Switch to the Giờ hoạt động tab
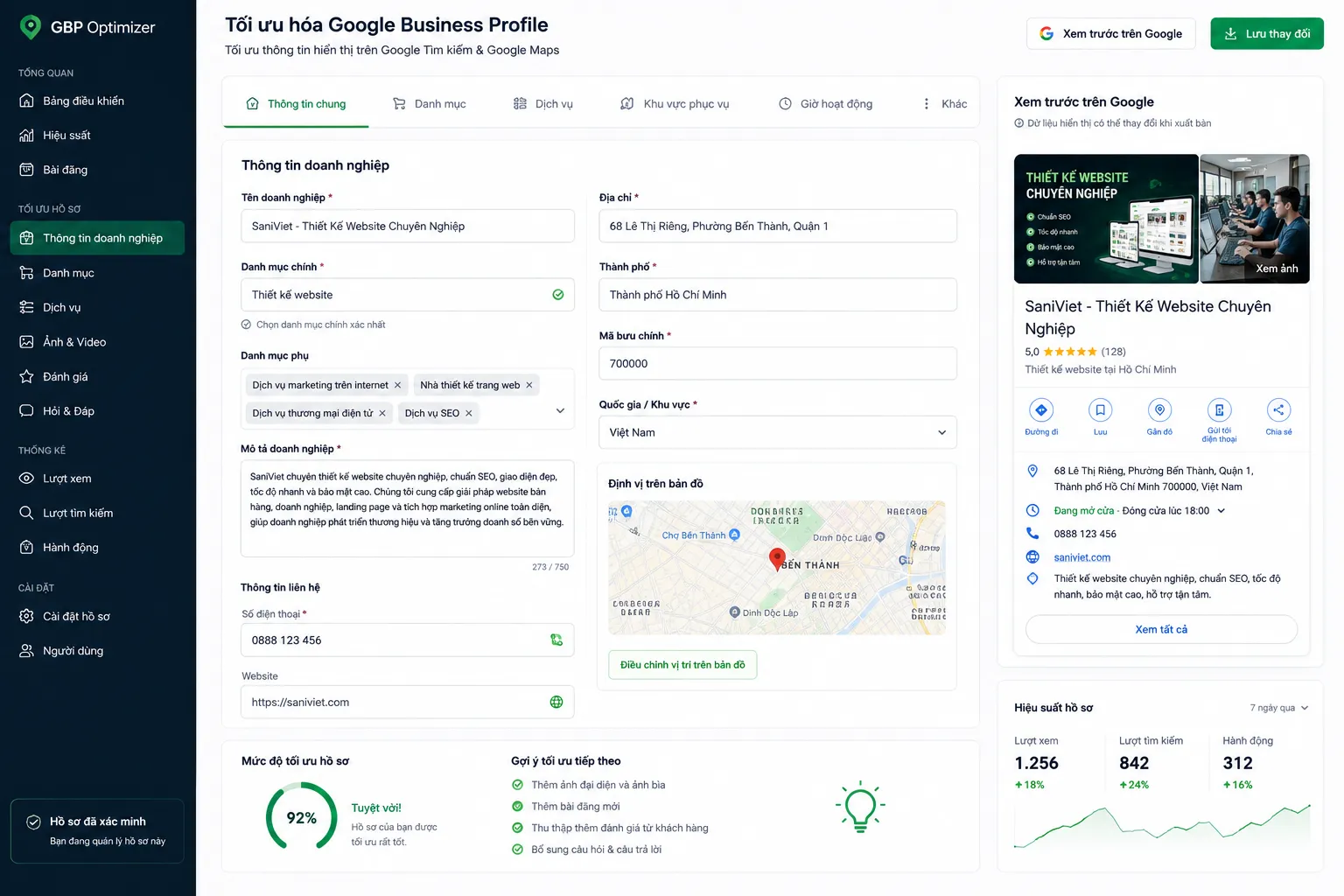 [x=825, y=104]
